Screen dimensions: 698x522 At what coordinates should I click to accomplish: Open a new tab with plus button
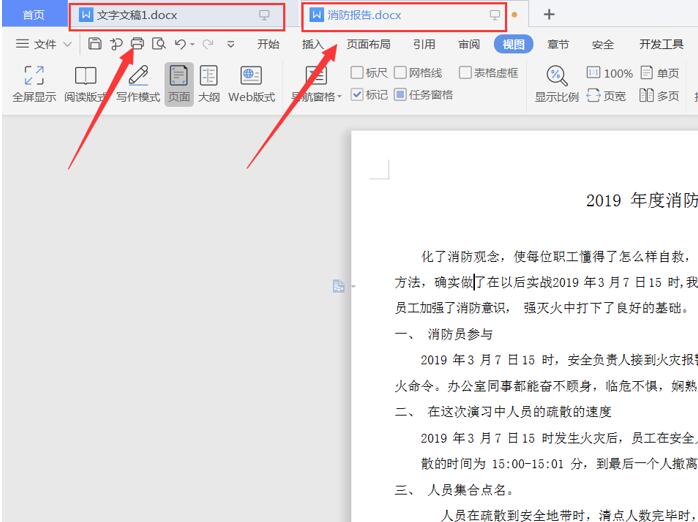(549, 15)
